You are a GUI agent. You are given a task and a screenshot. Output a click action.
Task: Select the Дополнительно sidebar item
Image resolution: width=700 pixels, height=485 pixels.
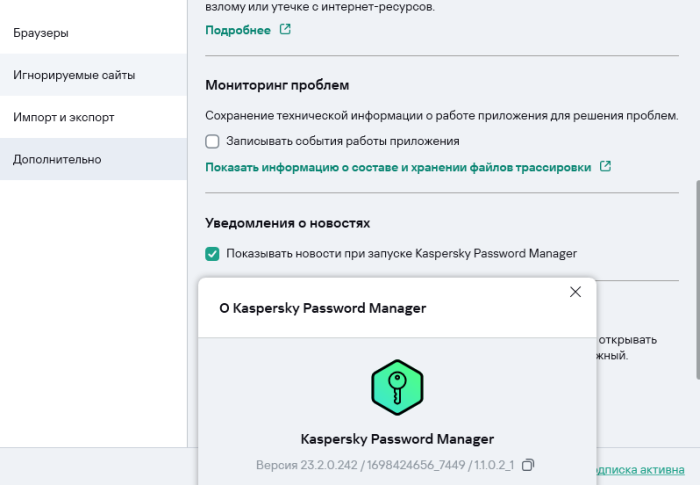pyautogui.click(x=57, y=159)
